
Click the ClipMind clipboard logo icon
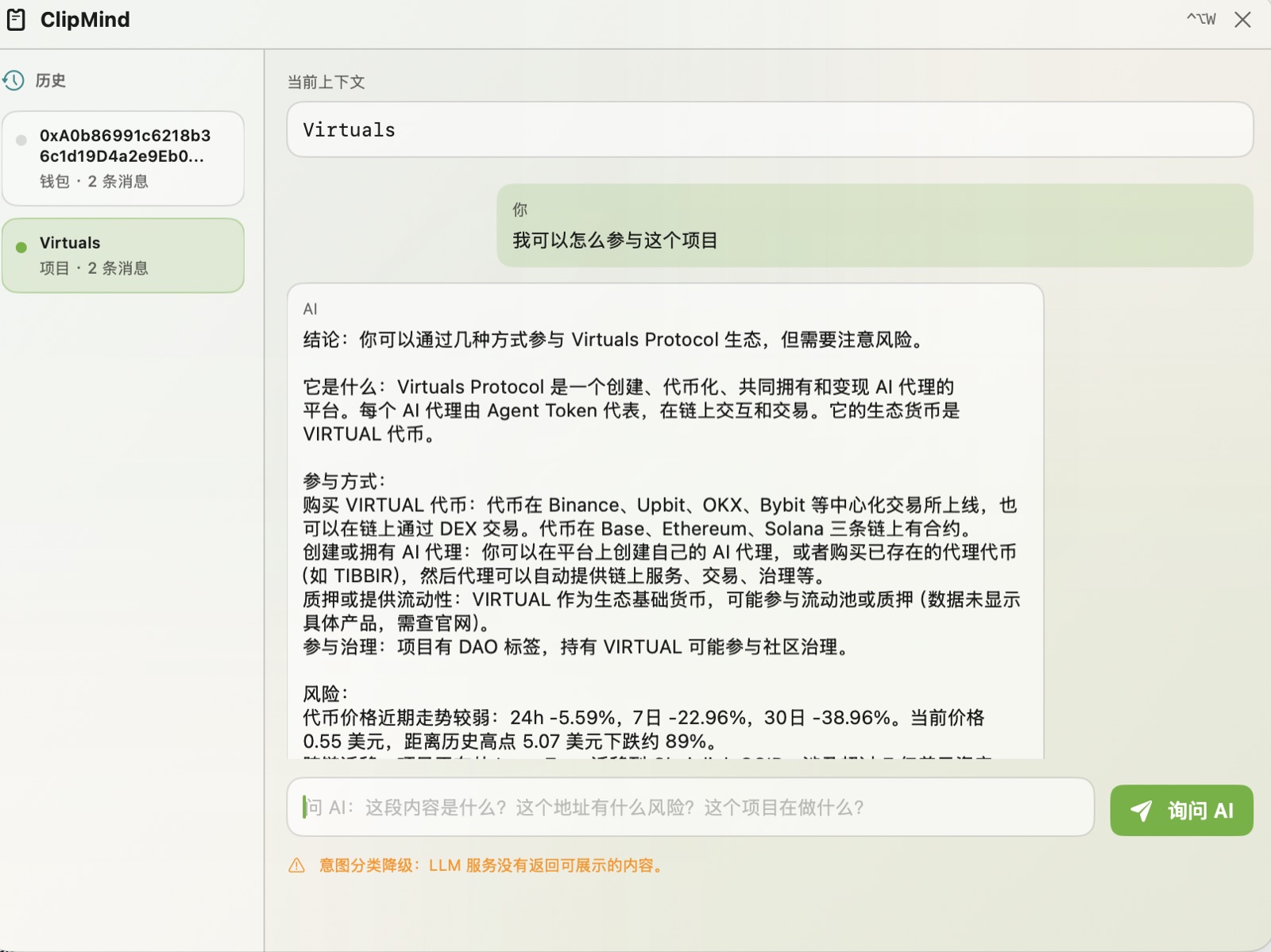16,20
